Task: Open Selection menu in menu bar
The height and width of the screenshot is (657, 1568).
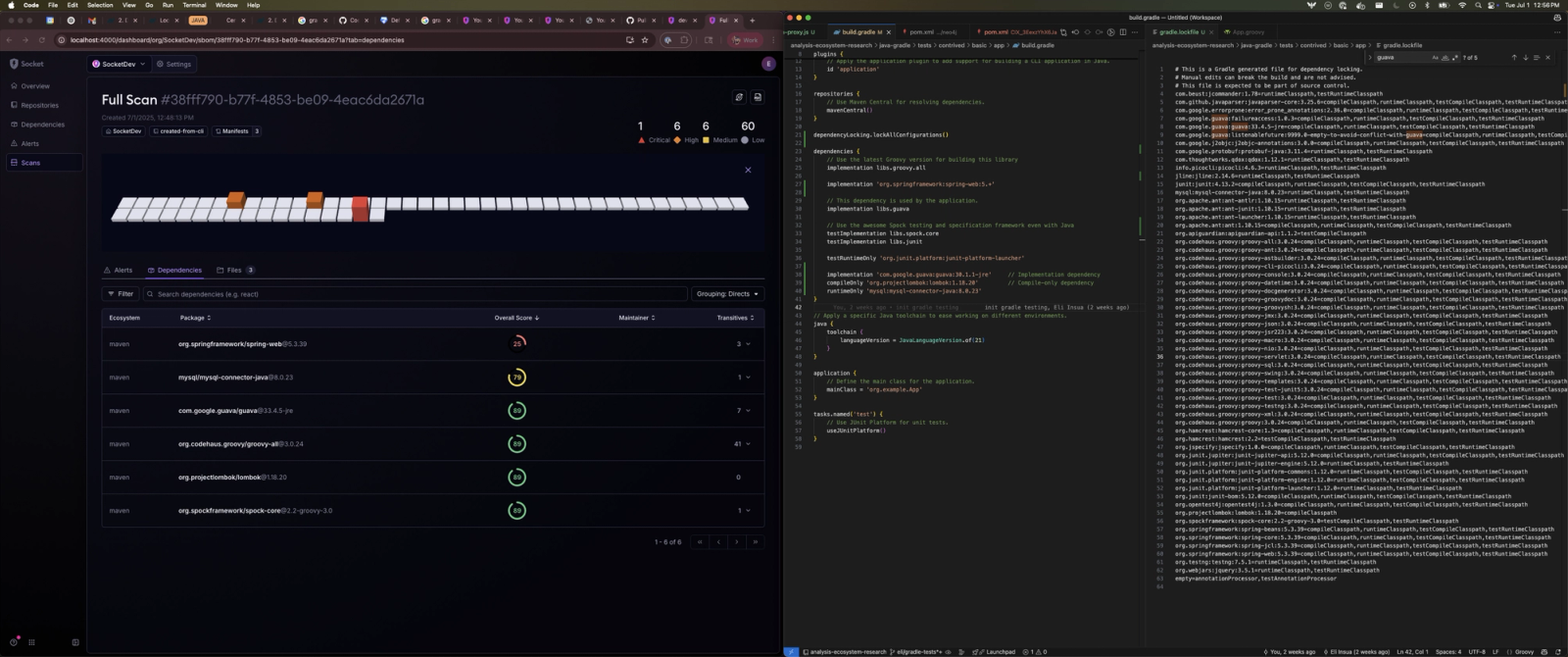Action: [100, 5]
